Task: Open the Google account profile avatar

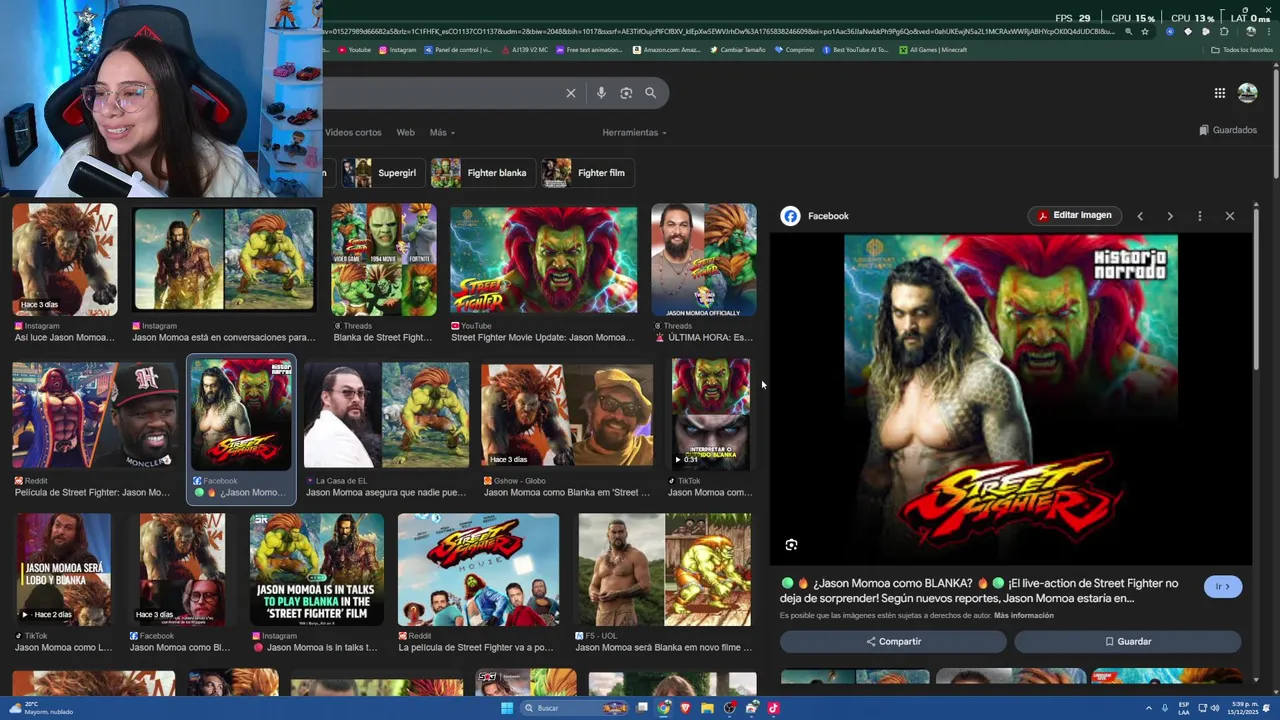Action: point(1247,93)
